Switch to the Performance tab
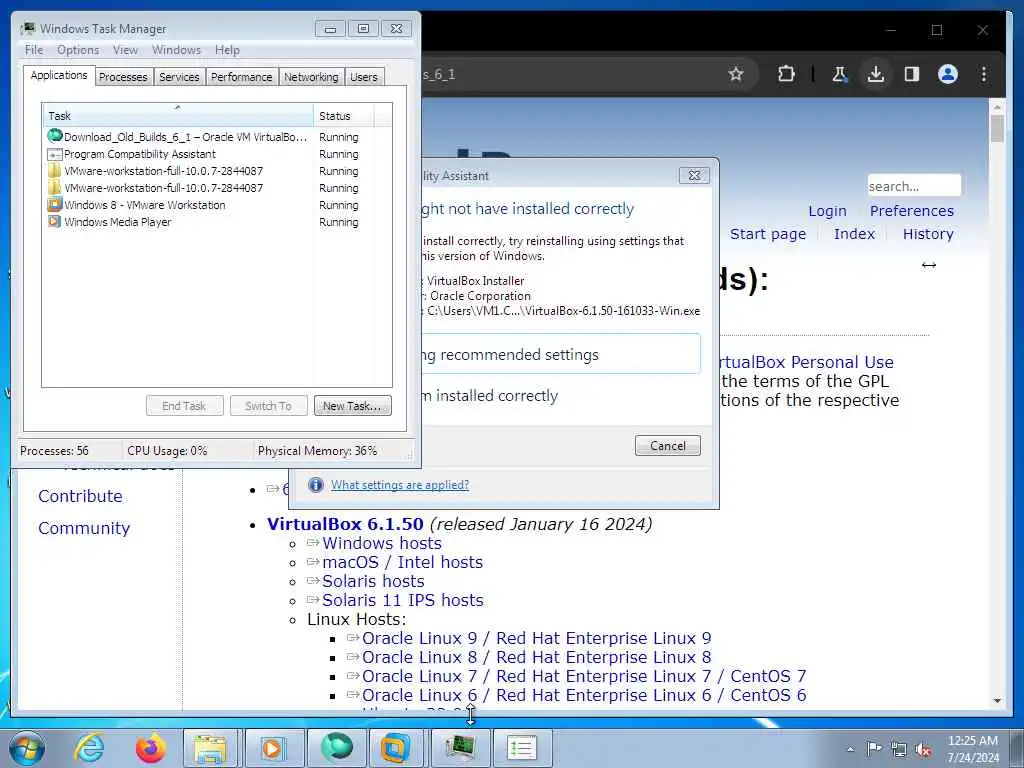This screenshot has width=1024, height=768. coord(242,77)
